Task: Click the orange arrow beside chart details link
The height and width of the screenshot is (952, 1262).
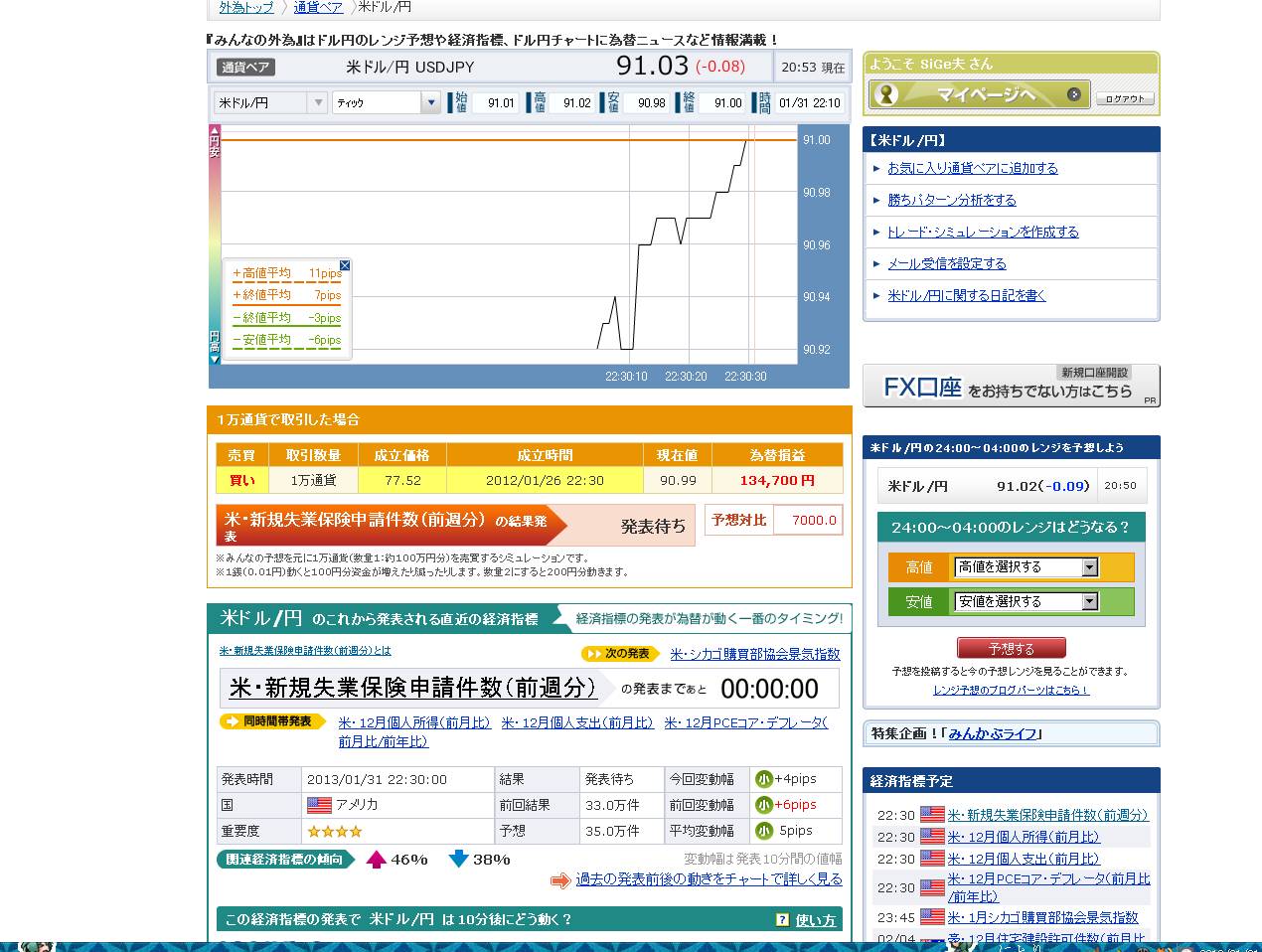Action: 560,880
